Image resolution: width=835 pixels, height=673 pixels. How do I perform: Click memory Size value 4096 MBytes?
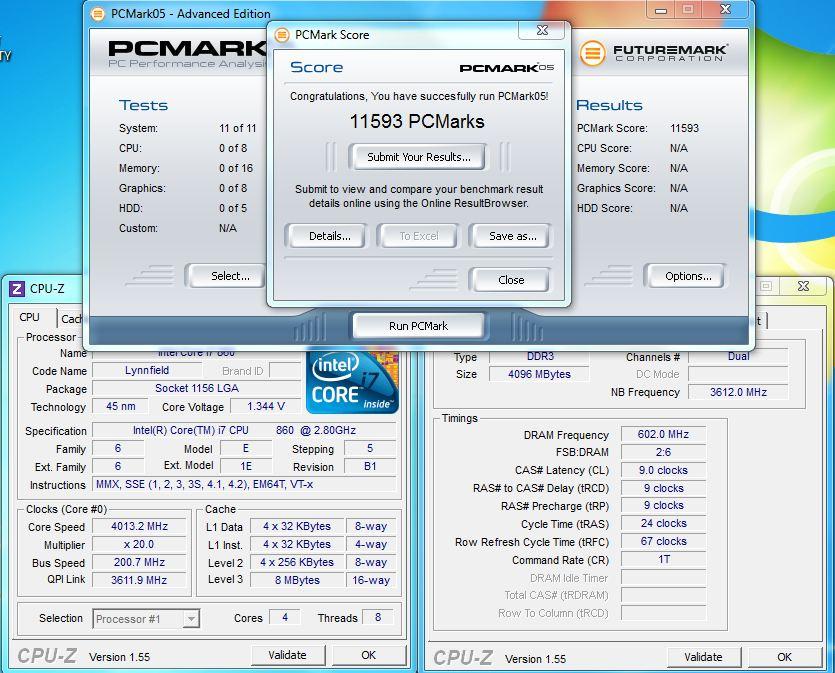coord(539,374)
